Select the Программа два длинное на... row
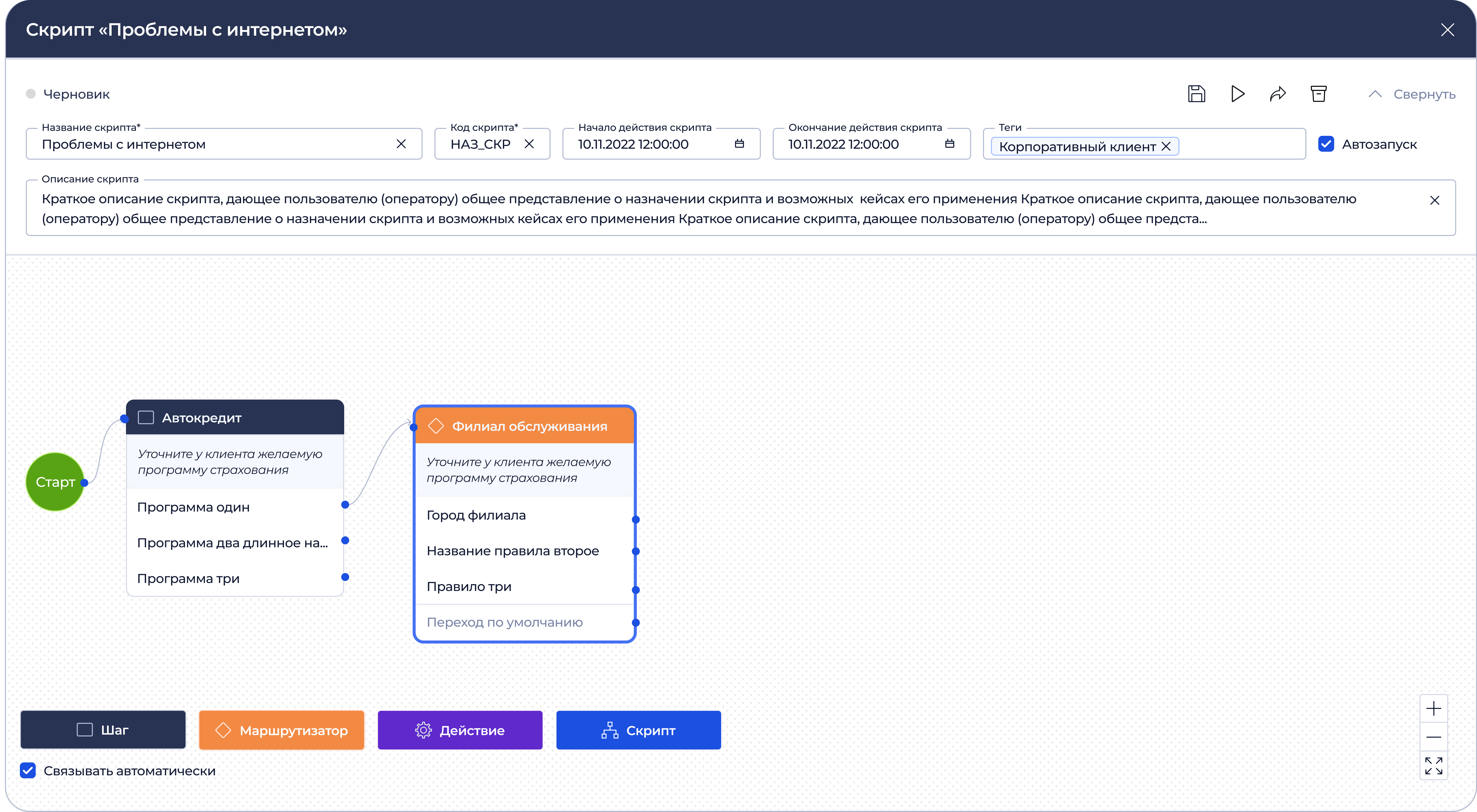The width and height of the screenshot is (1477, 812). pos(235,543)
